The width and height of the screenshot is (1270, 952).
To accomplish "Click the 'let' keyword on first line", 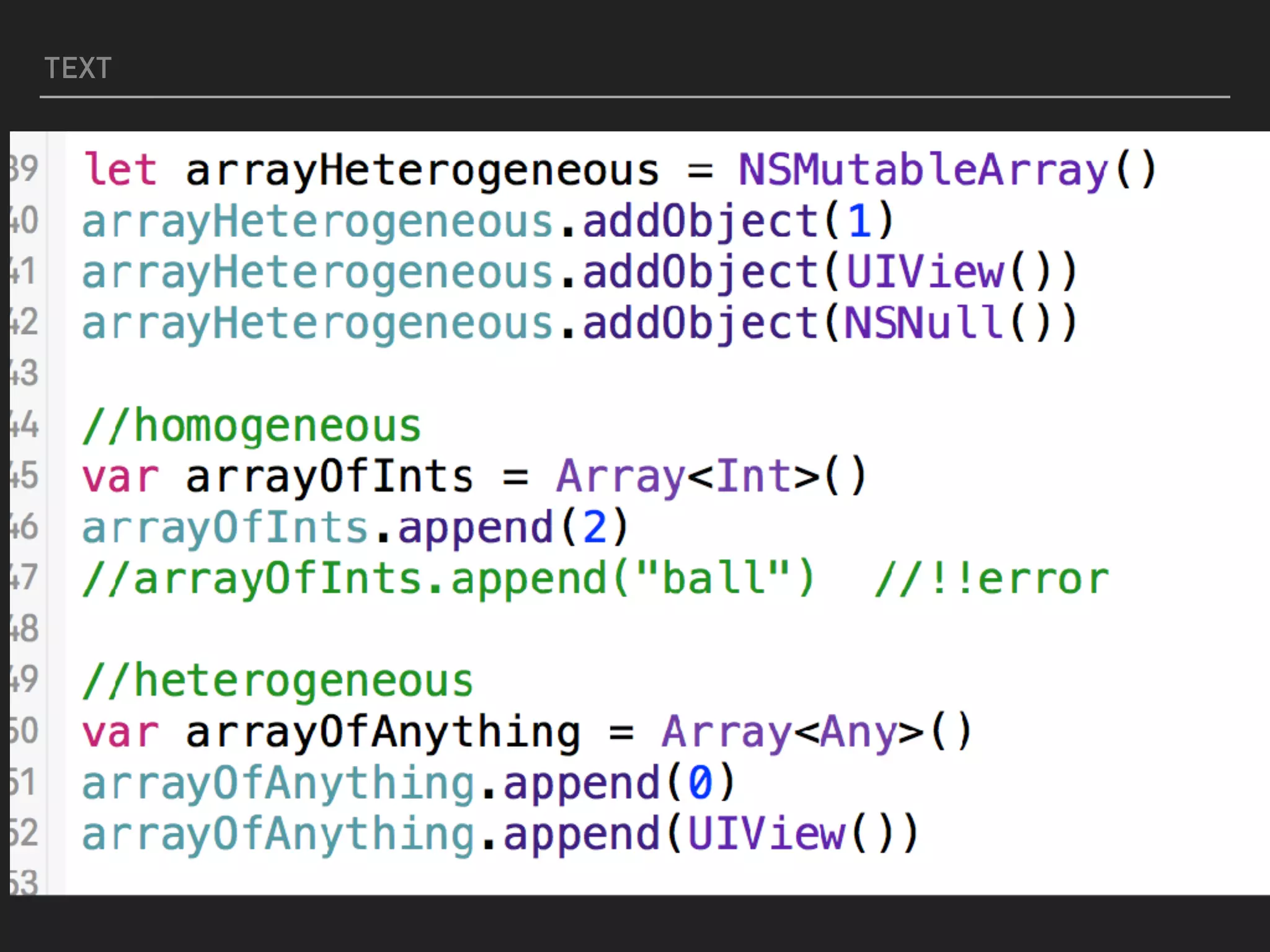I will point(120,170).
